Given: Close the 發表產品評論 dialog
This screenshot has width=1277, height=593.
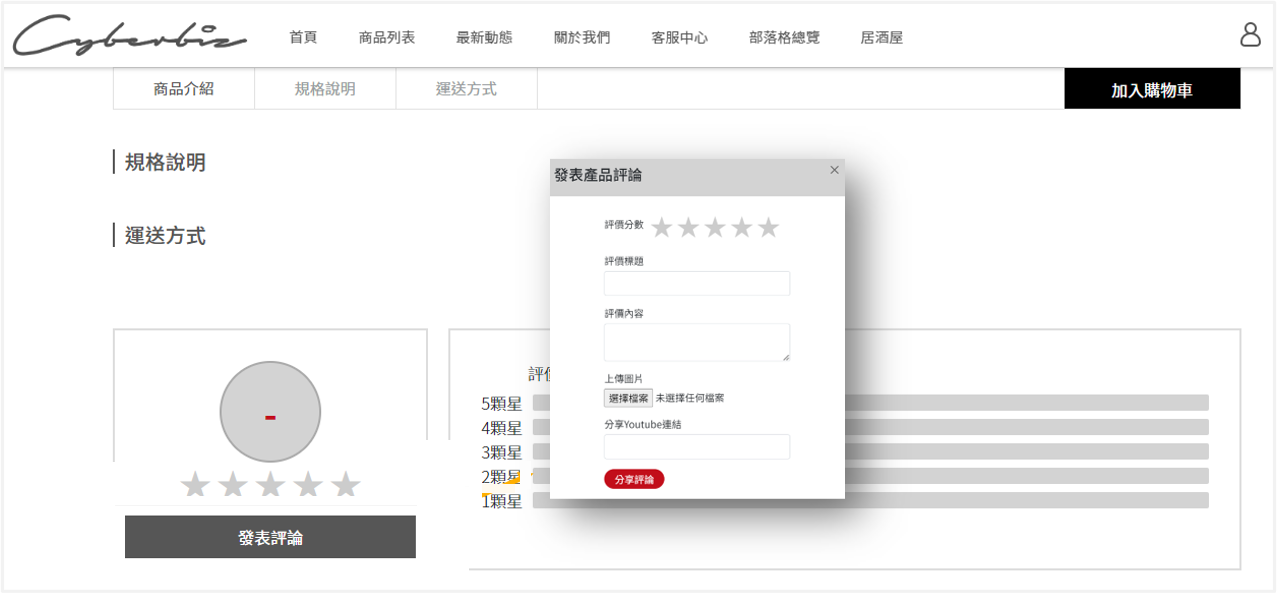Looking at the screenshot, I should pyautogui.click(x=835, y=170).
